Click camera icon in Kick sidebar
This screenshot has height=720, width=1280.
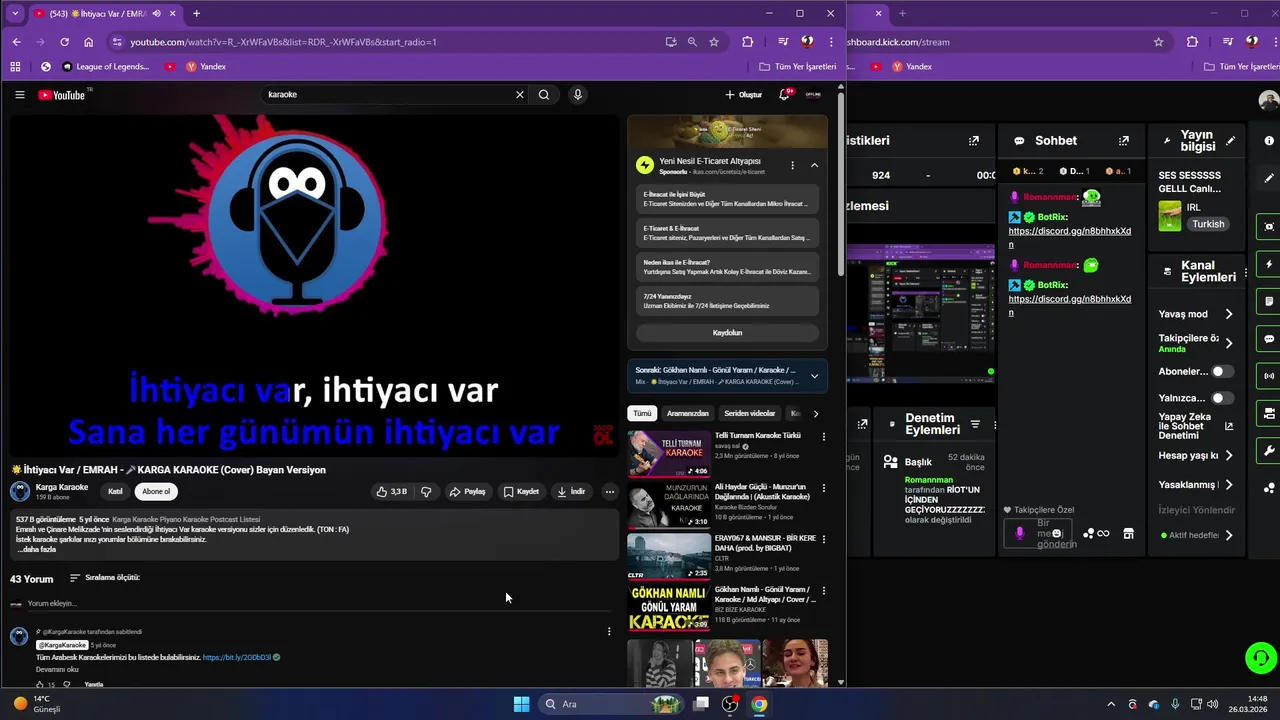[1269, 227]
